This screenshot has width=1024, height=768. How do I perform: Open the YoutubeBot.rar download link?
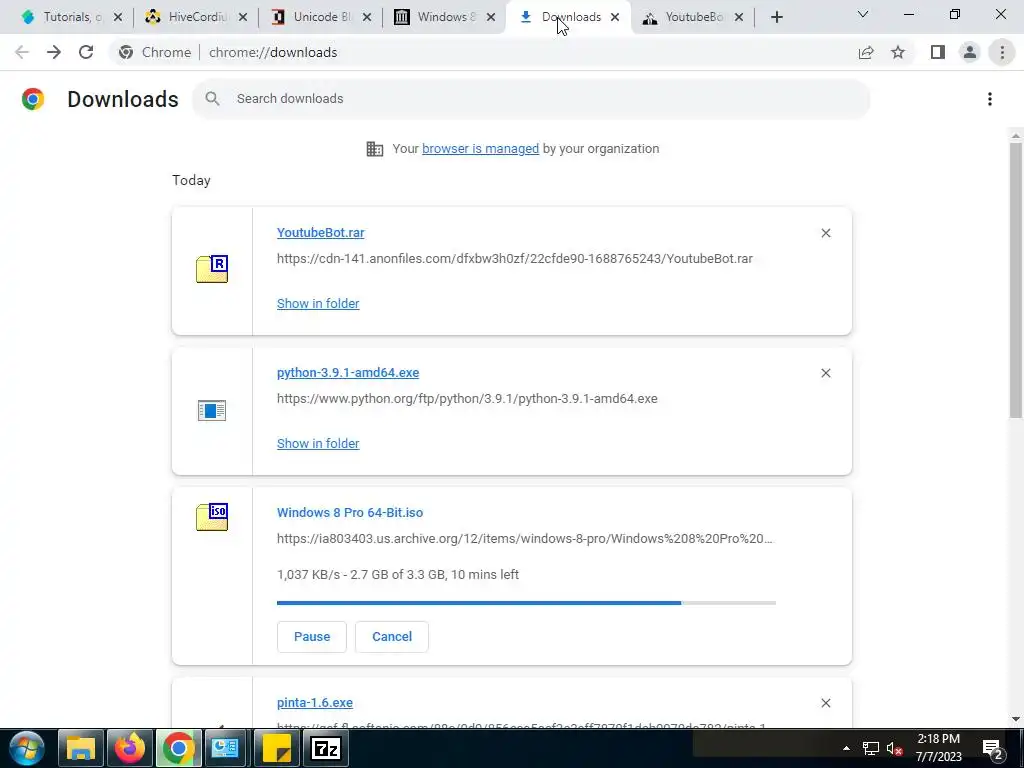click(321, 233)
